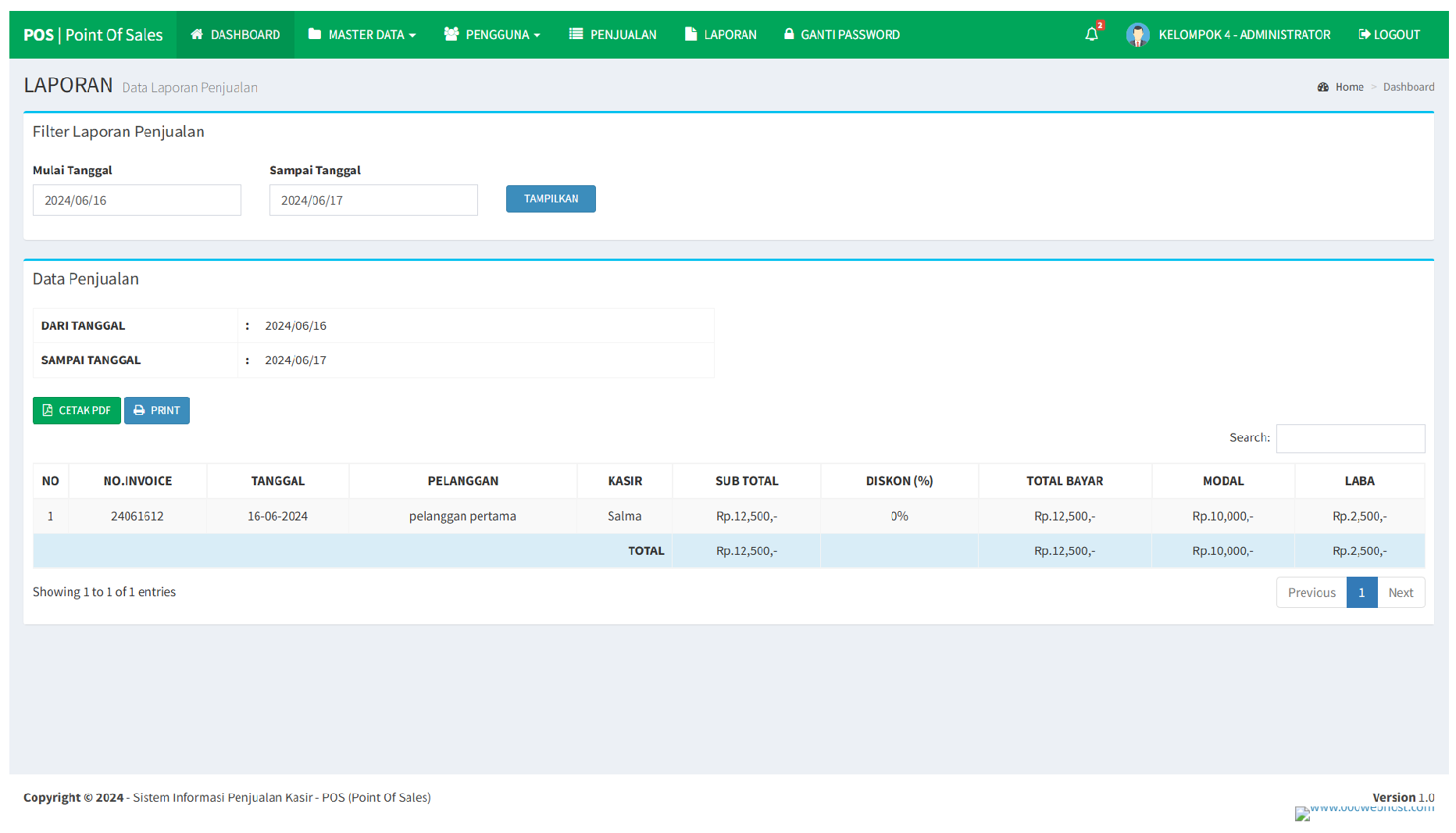Go to Next page in pagination

[1401, 592]
